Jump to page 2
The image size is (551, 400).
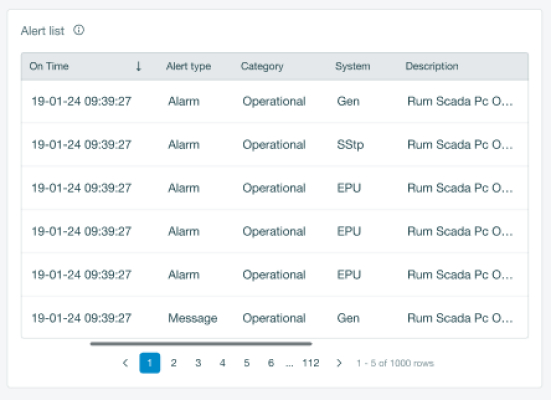tap(174, 363)
